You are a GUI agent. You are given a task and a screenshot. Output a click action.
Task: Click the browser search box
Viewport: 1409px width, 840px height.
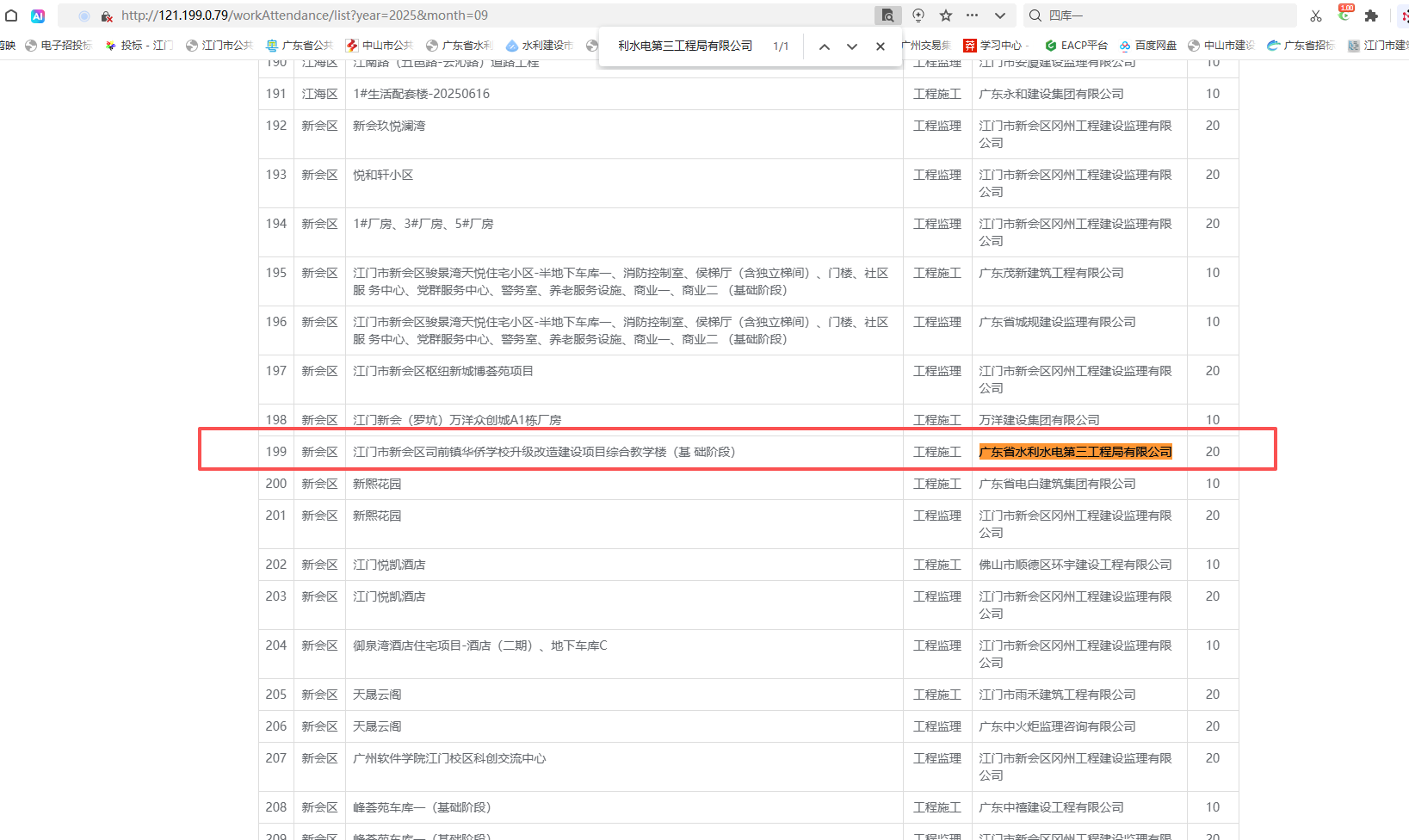click(1162, 15)
